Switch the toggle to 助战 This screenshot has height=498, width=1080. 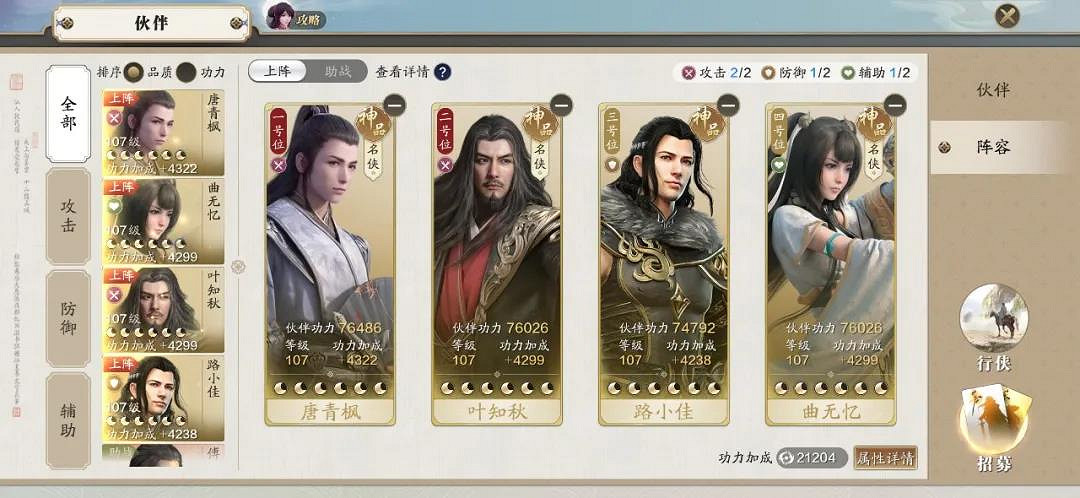338,71
